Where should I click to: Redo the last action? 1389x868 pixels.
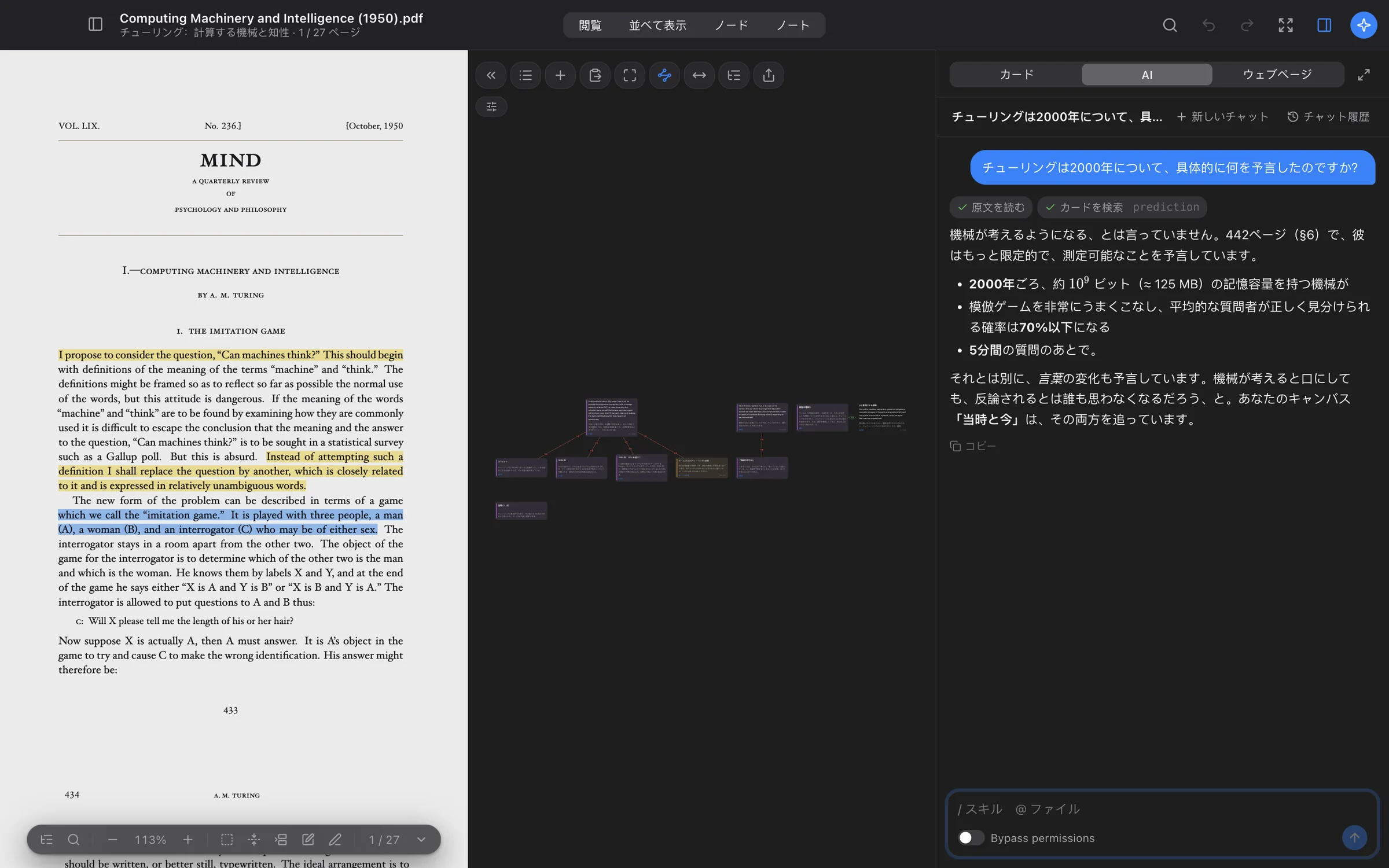pyautogui.click(x=1247, y=25)
